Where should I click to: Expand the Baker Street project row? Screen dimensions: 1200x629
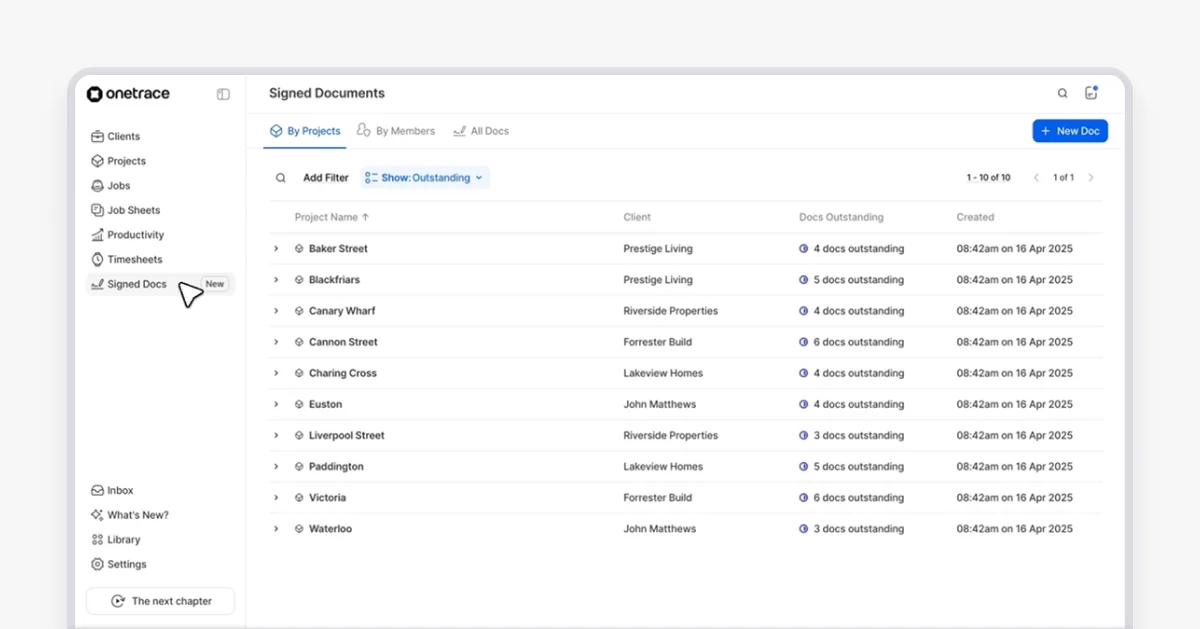[276, 248]
